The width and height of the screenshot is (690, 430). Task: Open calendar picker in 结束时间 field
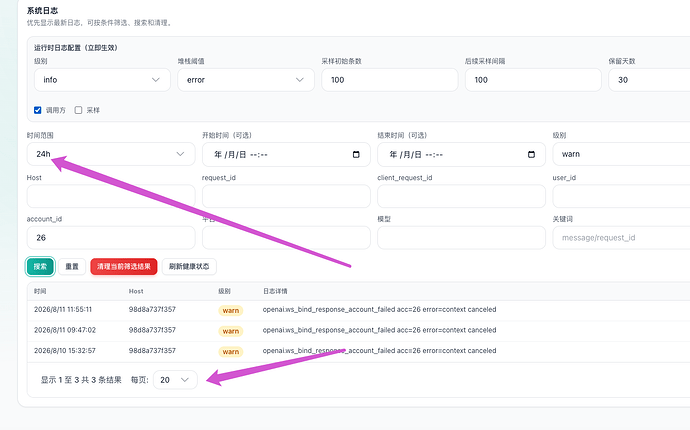pos(531,154)
